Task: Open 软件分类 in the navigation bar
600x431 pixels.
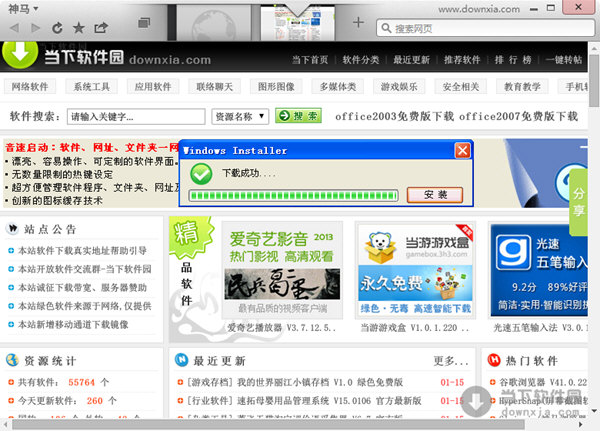Action: [360, 60]
